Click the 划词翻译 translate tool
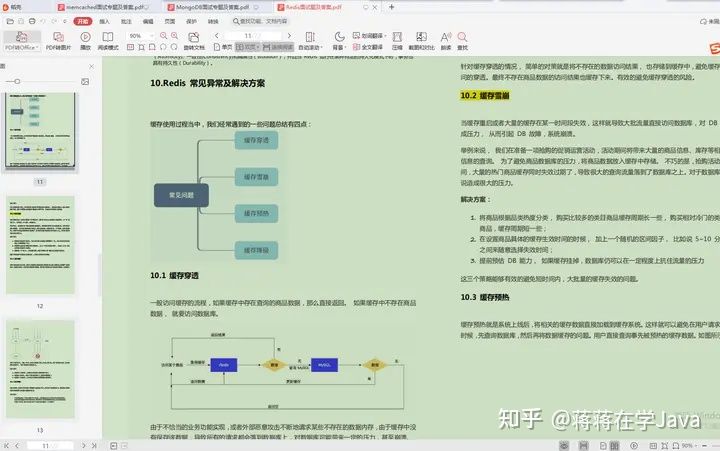The image size is (720, 451). pyautogui.click(x=369, y=35)
